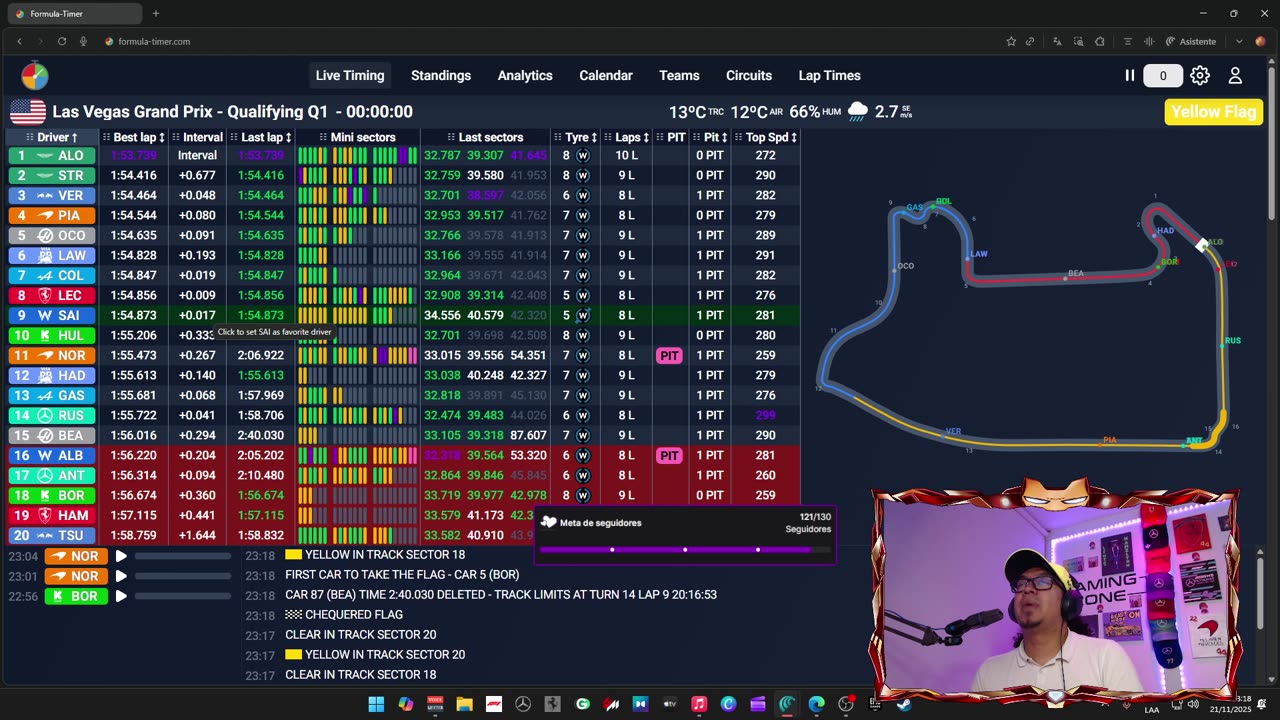Screen dimensions: 1280x720
Task: Click the Last sectors column header
Action: 485,137
